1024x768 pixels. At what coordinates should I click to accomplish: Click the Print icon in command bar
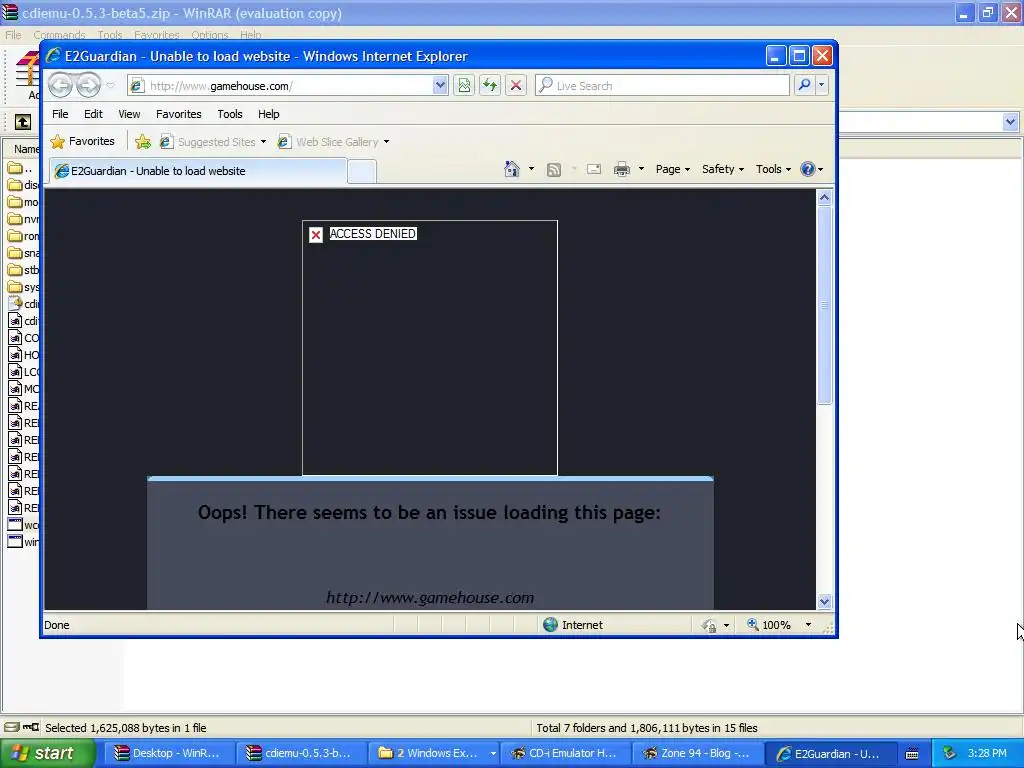[x=622, y=170]
